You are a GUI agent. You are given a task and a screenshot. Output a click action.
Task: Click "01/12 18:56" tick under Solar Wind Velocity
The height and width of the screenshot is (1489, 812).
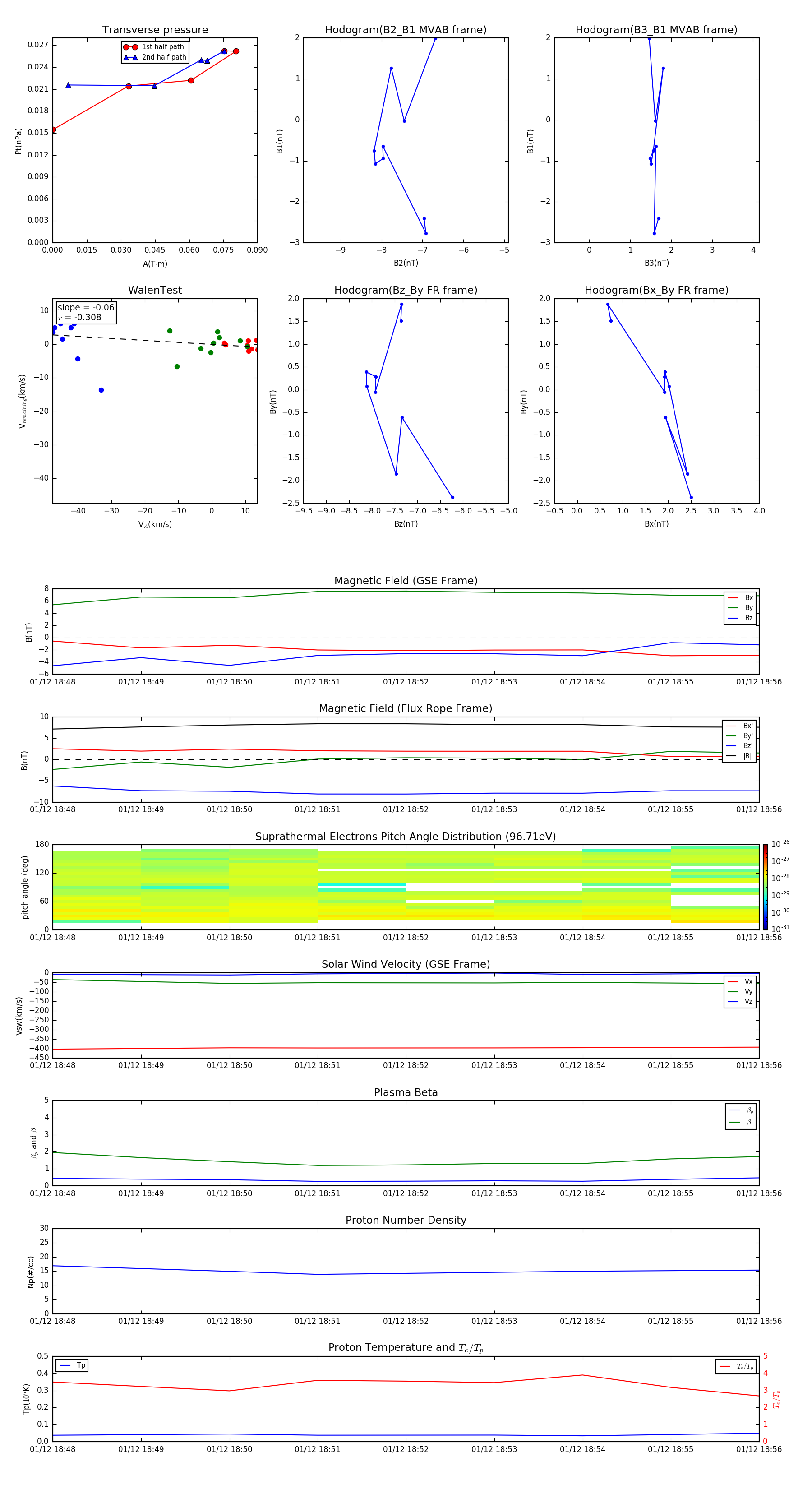coord(759,1065)
